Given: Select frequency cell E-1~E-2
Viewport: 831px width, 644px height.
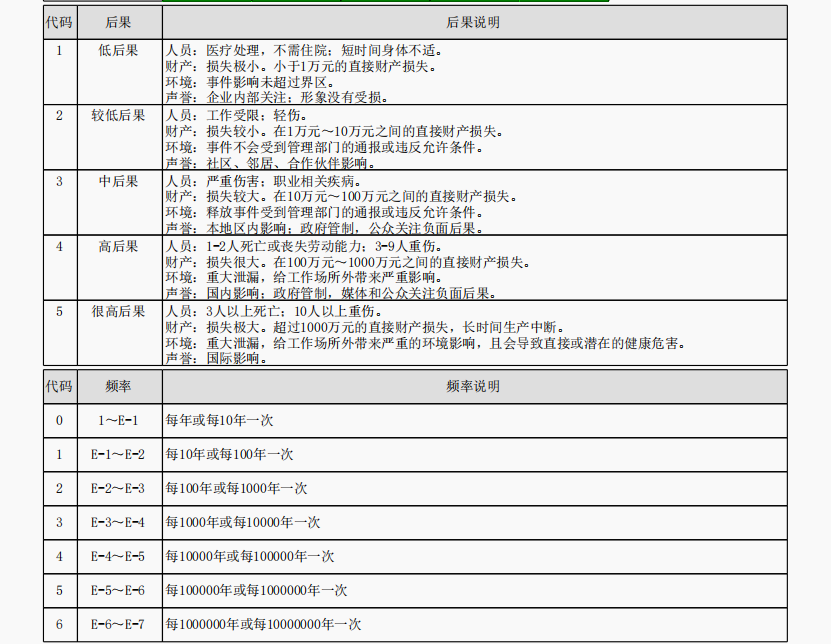Looking at the screenshot, I should coord(120,455).
